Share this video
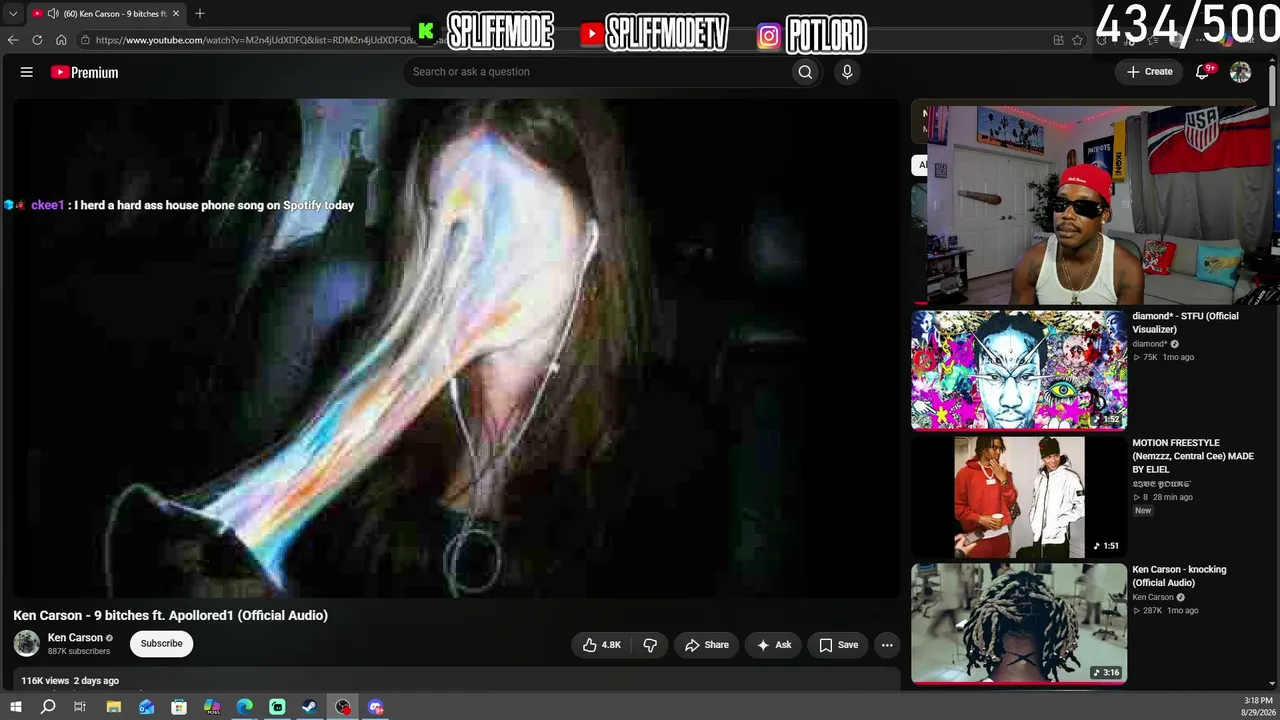 707,645
